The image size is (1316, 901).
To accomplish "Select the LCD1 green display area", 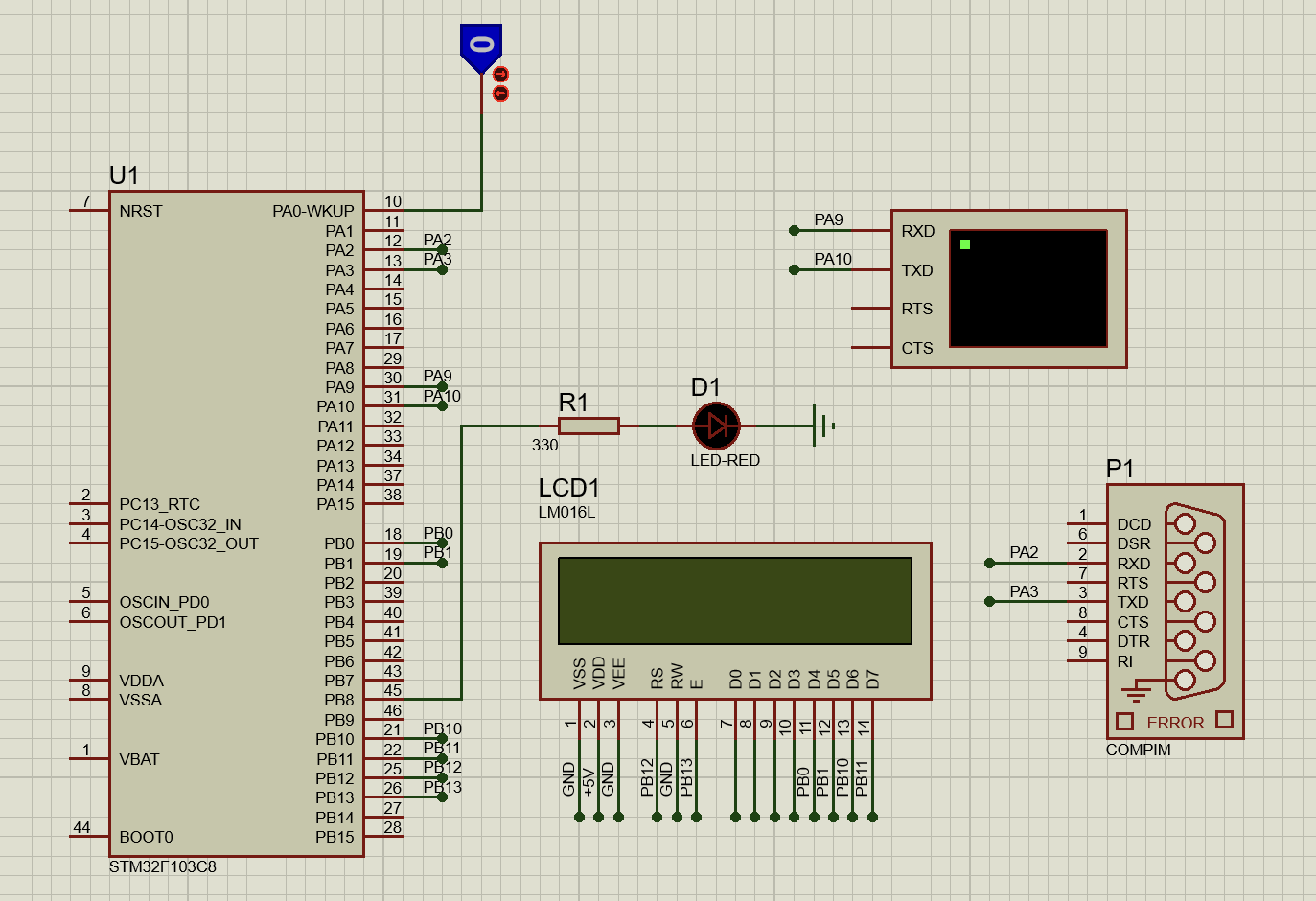I will pyautogui.click(x=735, y=601).
